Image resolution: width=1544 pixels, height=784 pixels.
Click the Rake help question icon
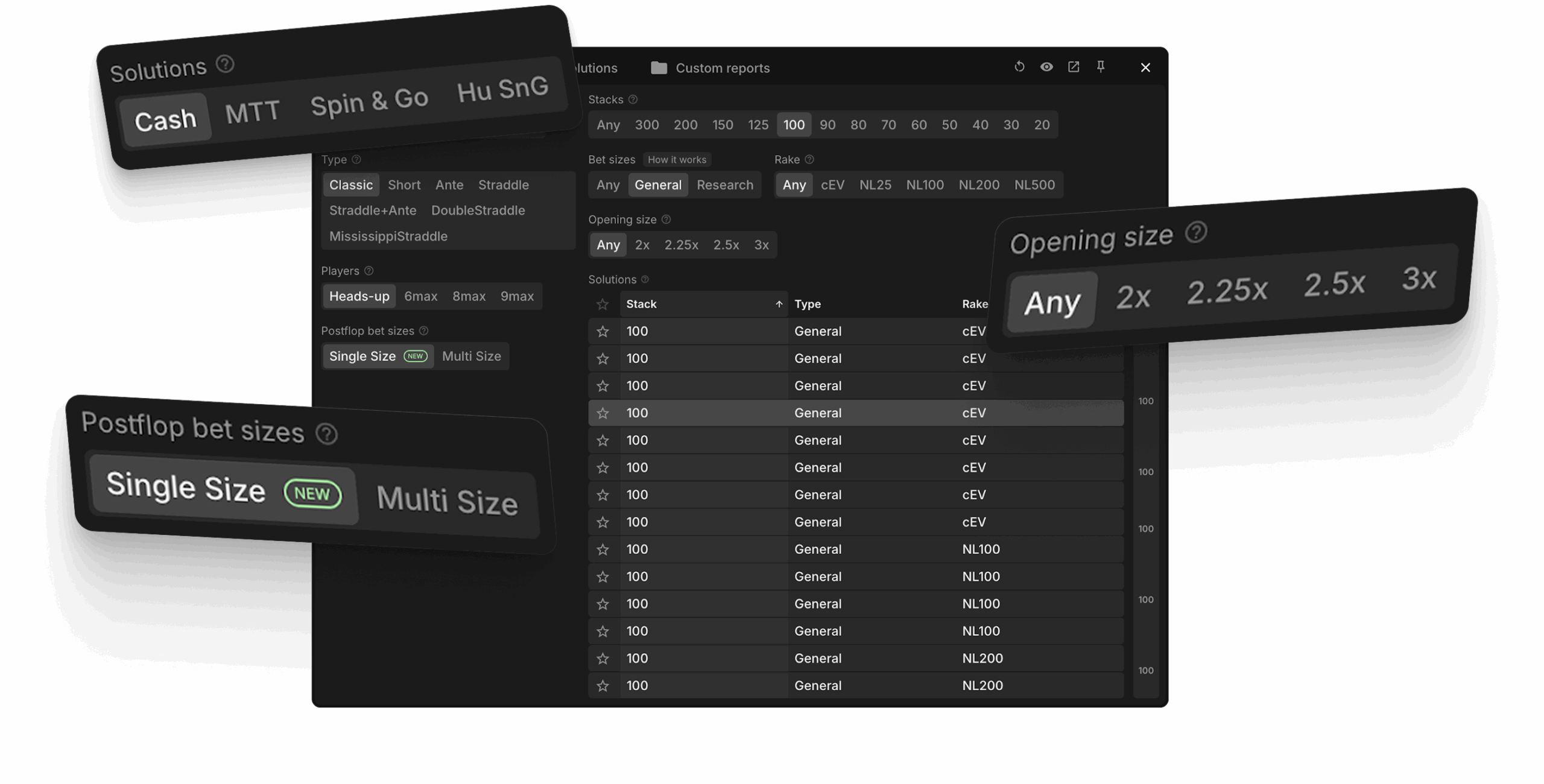click(809, 159)
